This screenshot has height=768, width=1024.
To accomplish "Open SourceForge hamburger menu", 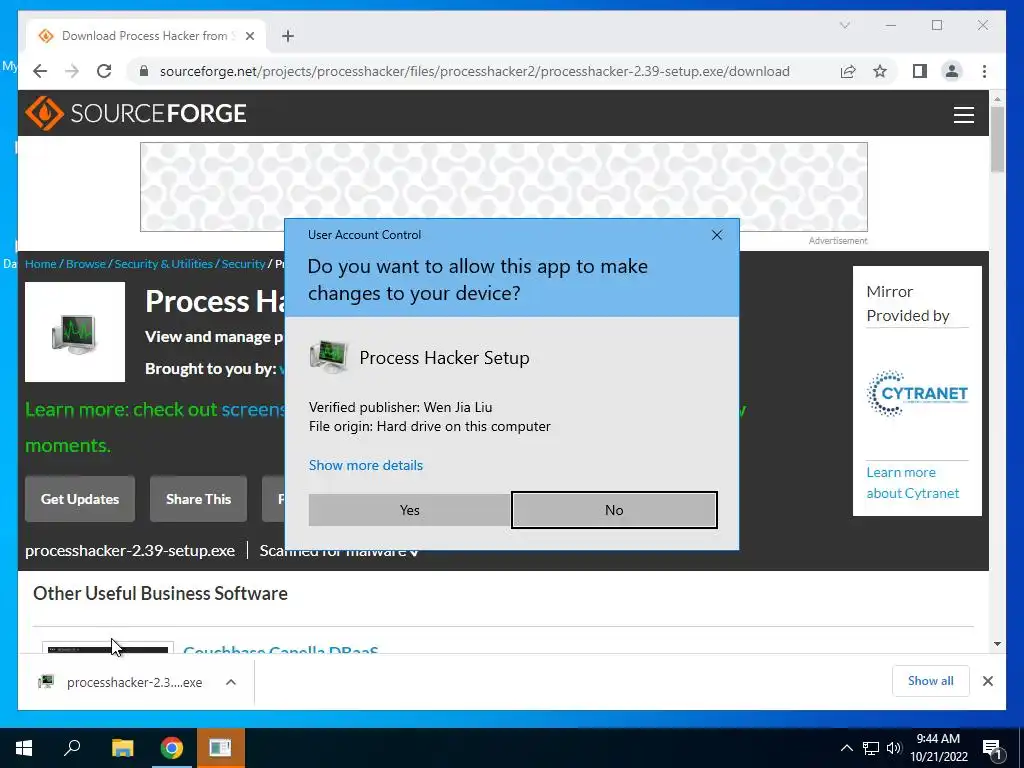I will tap(963, 114).
